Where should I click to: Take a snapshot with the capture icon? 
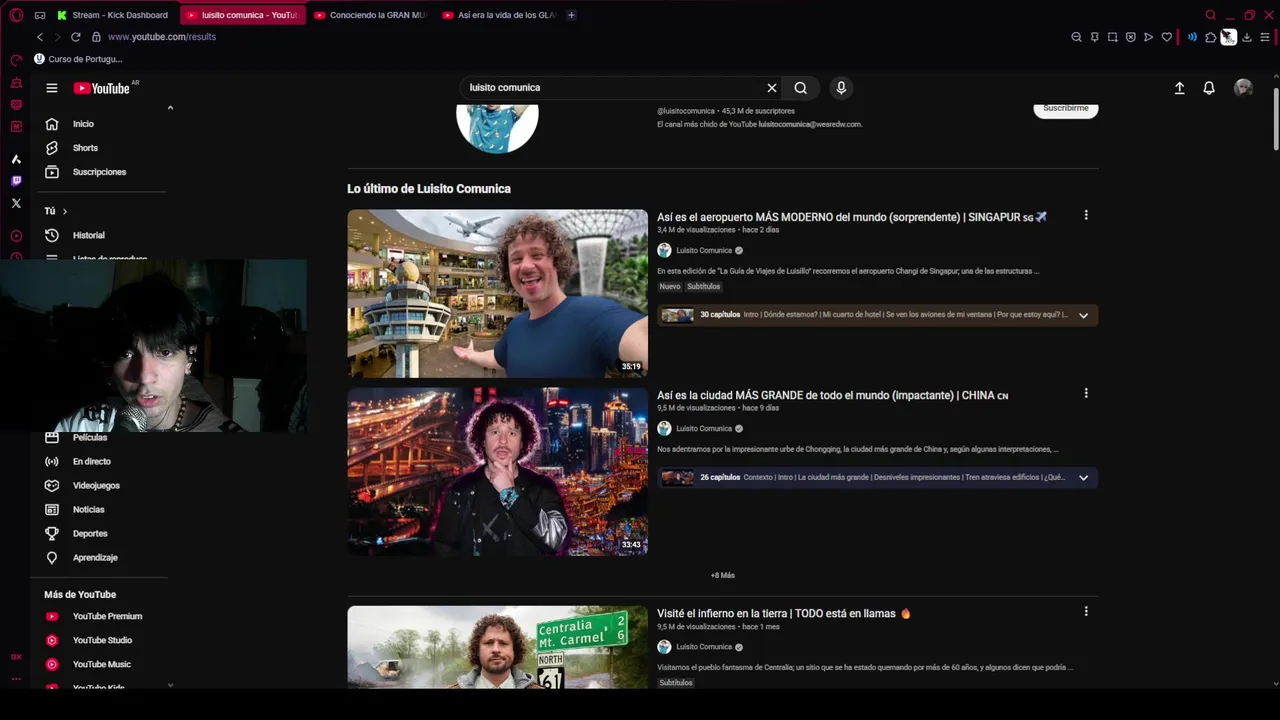pos(1112,37)
